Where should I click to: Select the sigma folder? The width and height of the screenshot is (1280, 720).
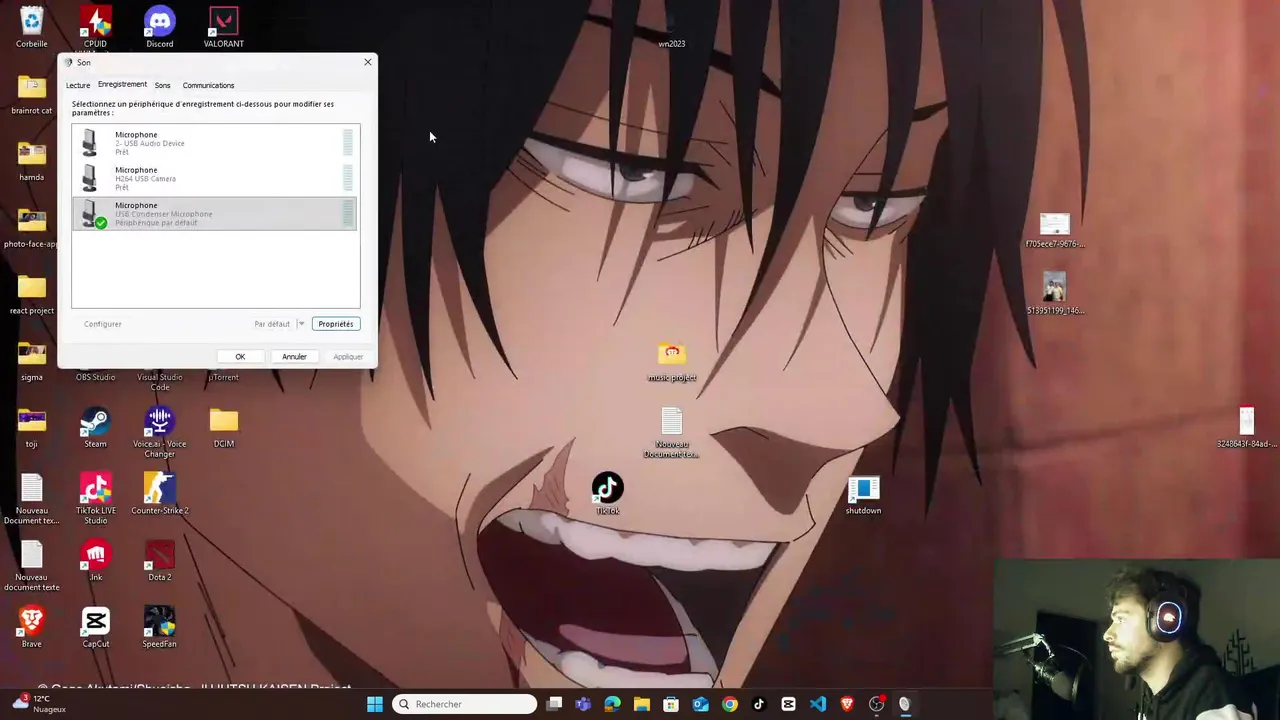click(x=32, y=360)
